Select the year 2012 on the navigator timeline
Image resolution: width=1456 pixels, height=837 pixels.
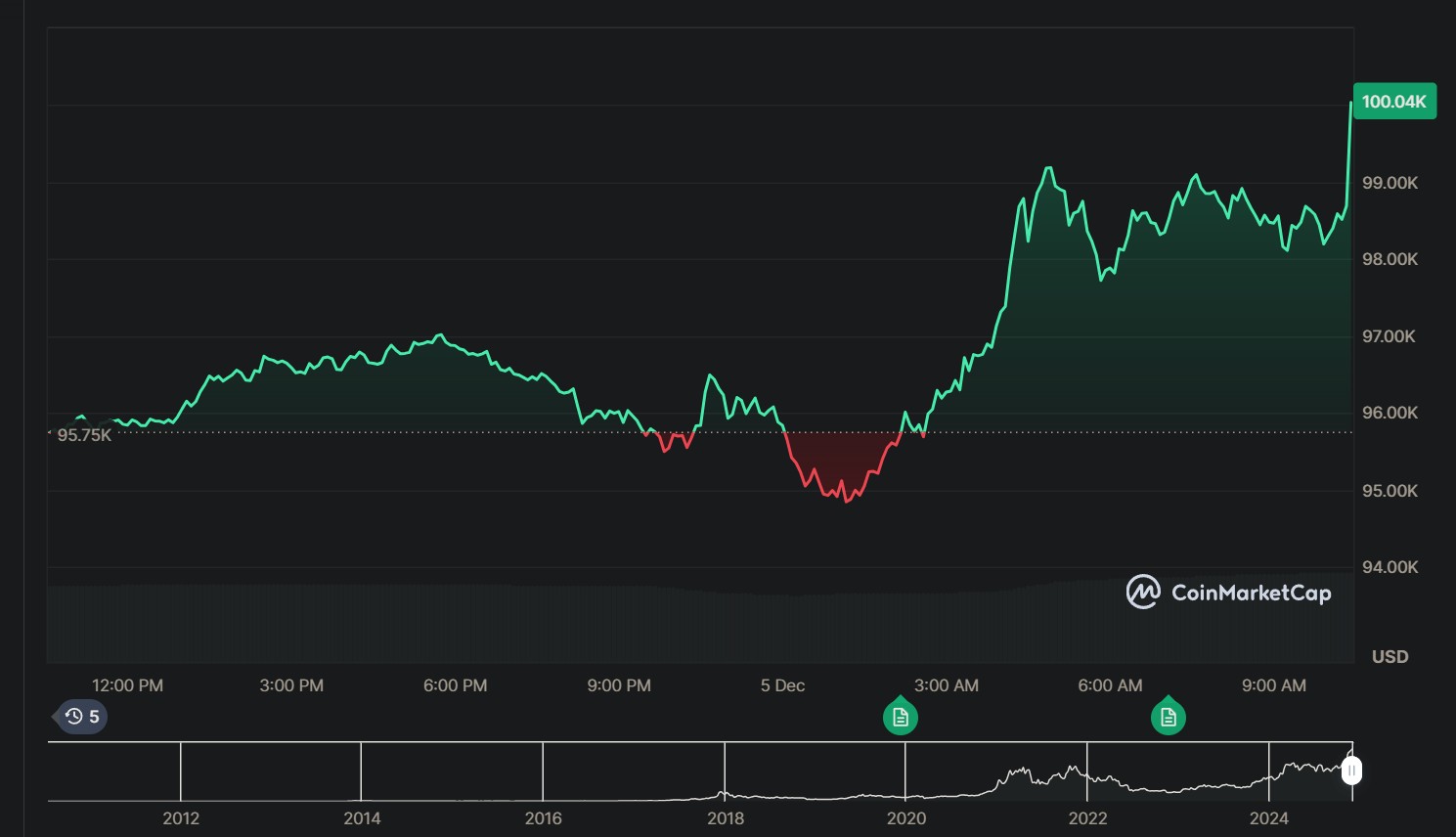tap(181, 818)
